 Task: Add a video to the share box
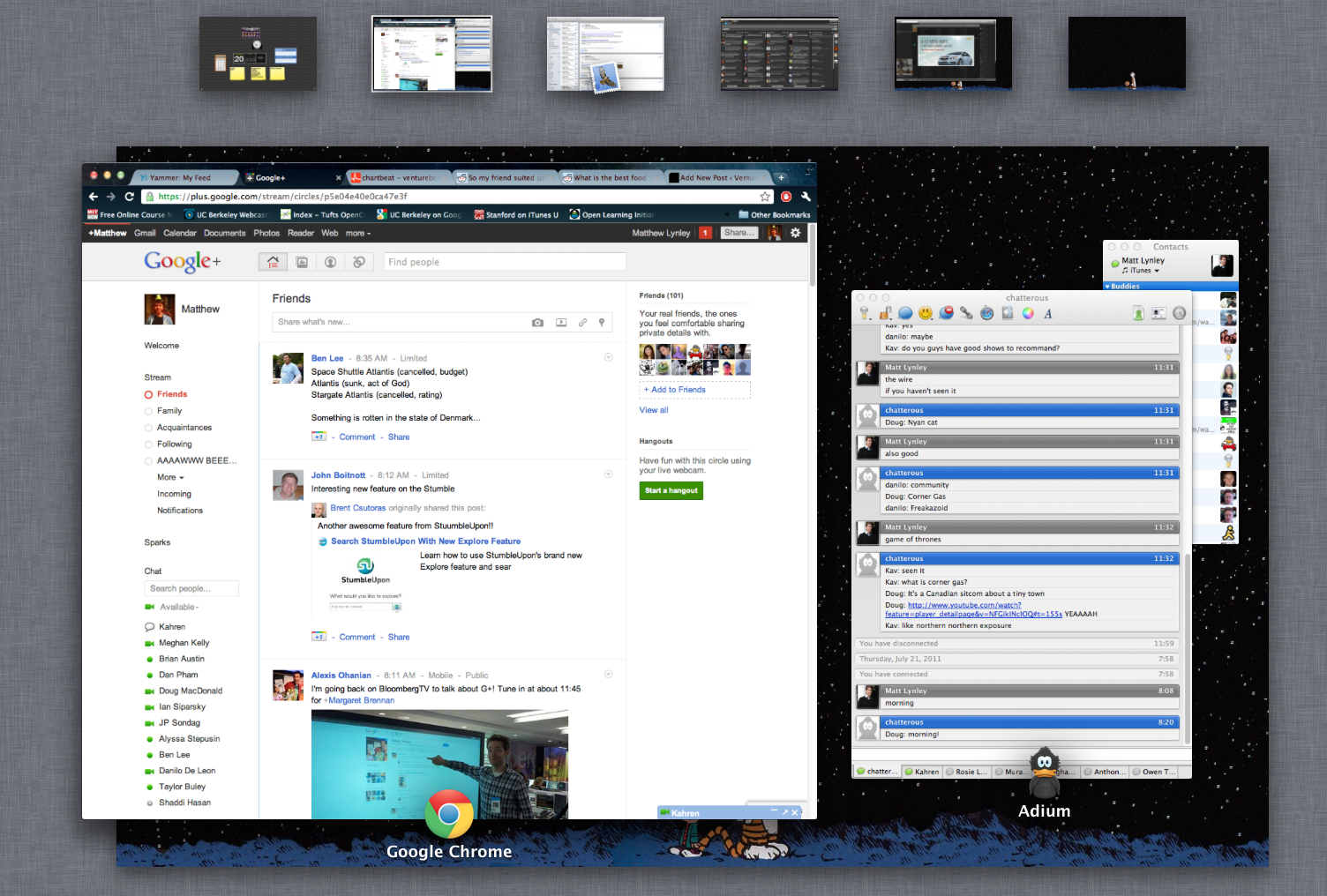click(561, 323)
